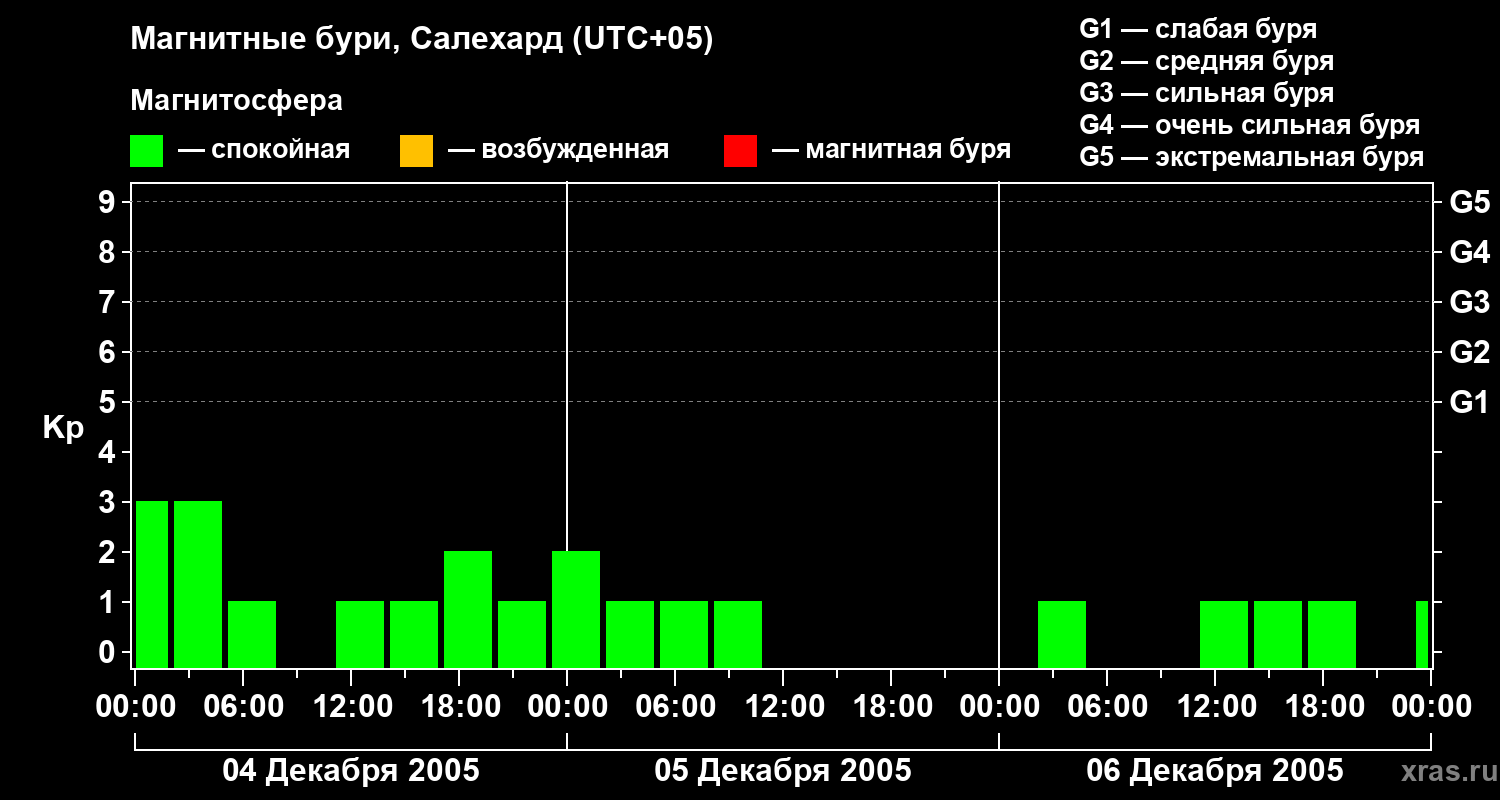Click the 'G2 — средняя буря' legend line

click(1206, 61)
